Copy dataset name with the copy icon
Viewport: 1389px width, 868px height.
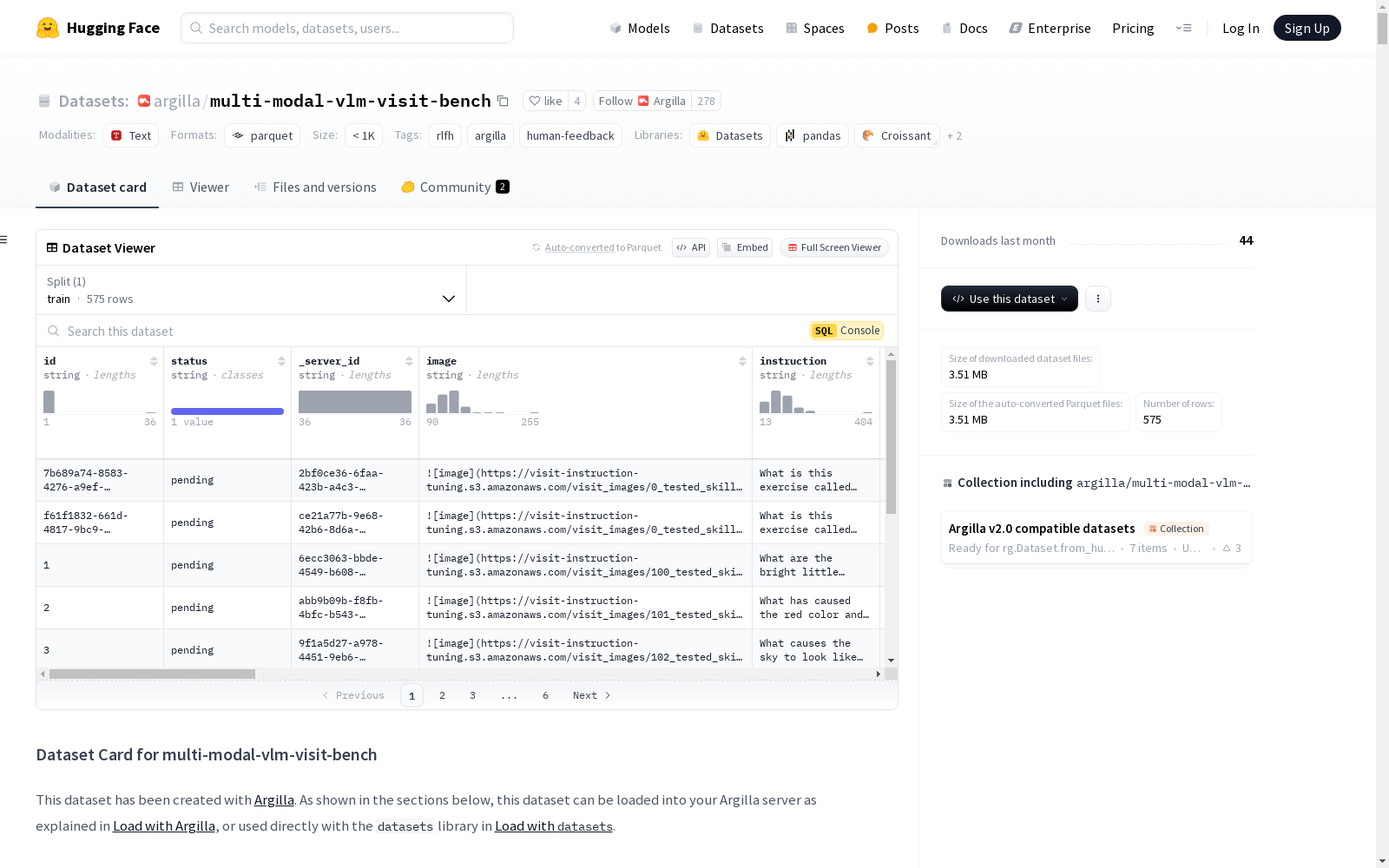[x=503, y=101]
